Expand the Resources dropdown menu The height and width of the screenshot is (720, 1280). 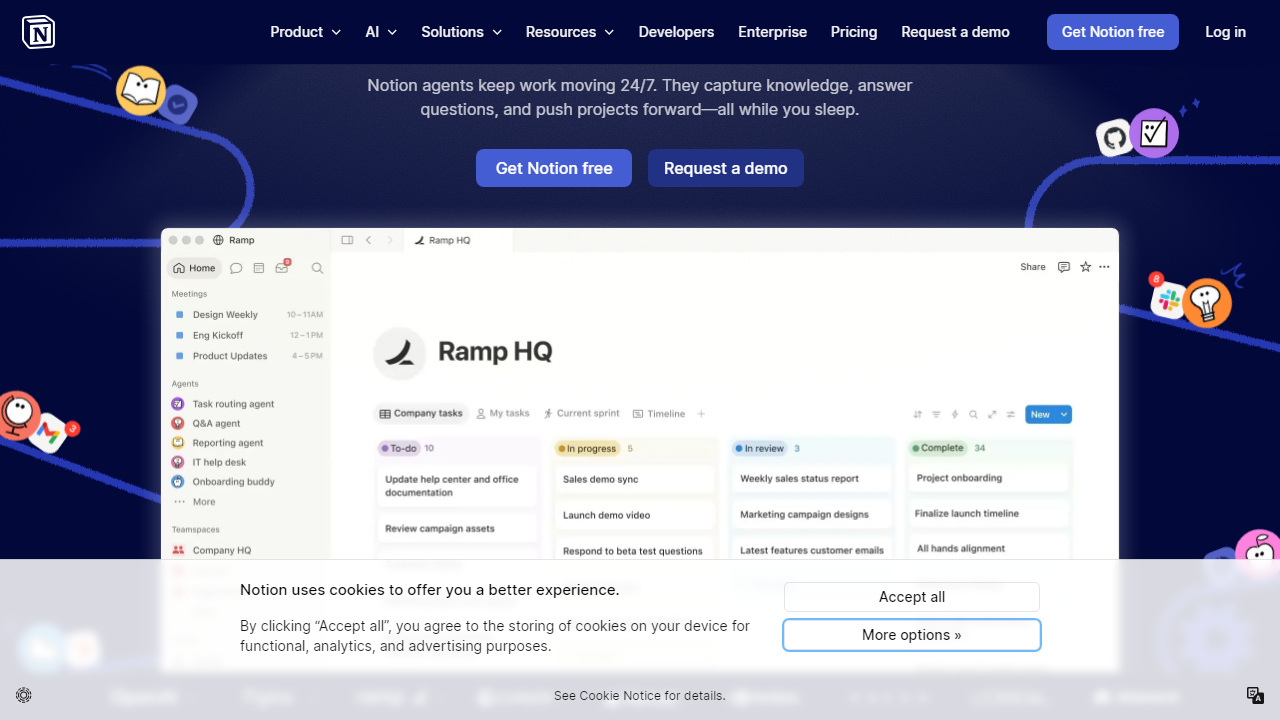[570, 32]
